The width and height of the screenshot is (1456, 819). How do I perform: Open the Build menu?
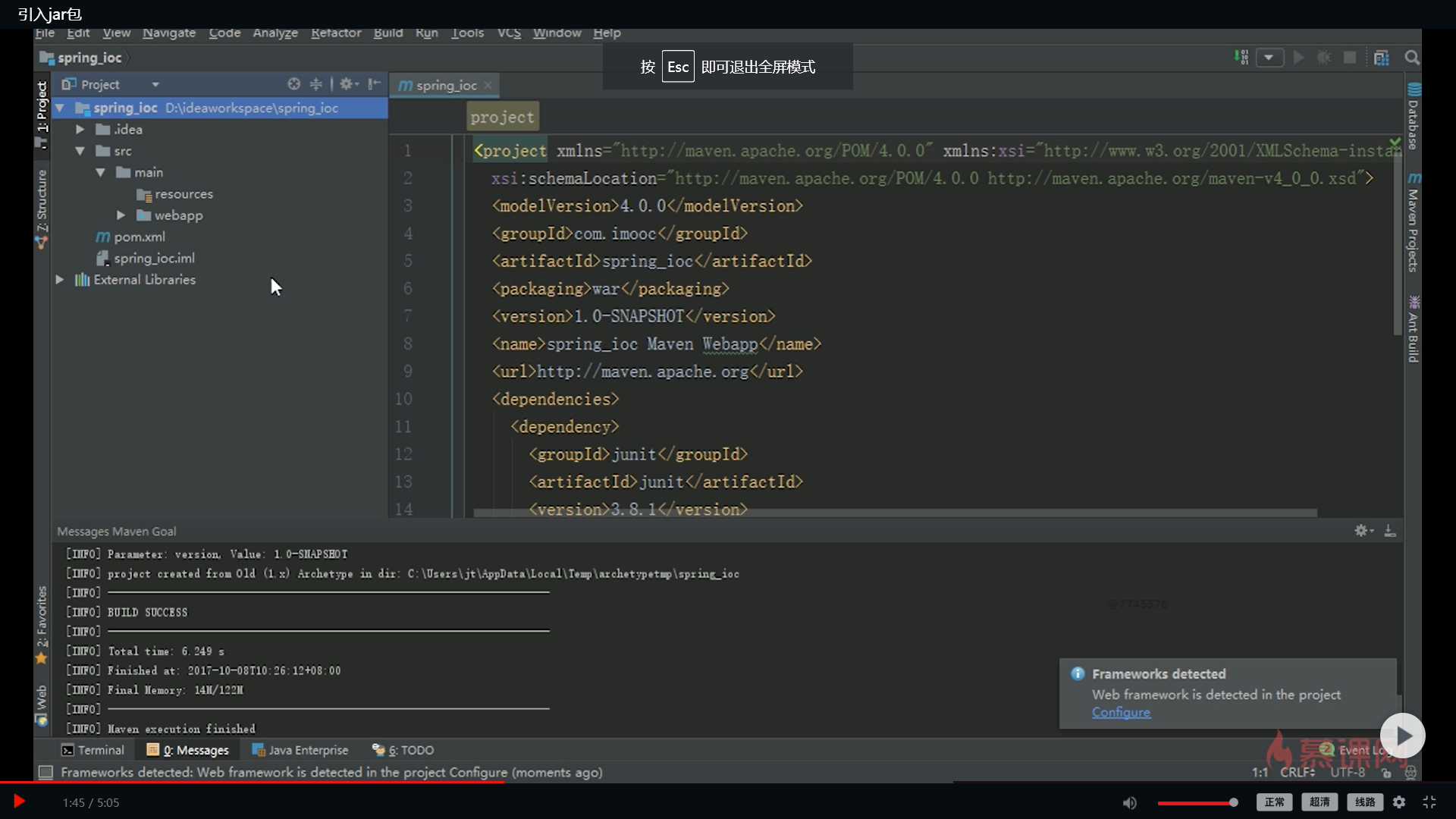pos(388,33)
